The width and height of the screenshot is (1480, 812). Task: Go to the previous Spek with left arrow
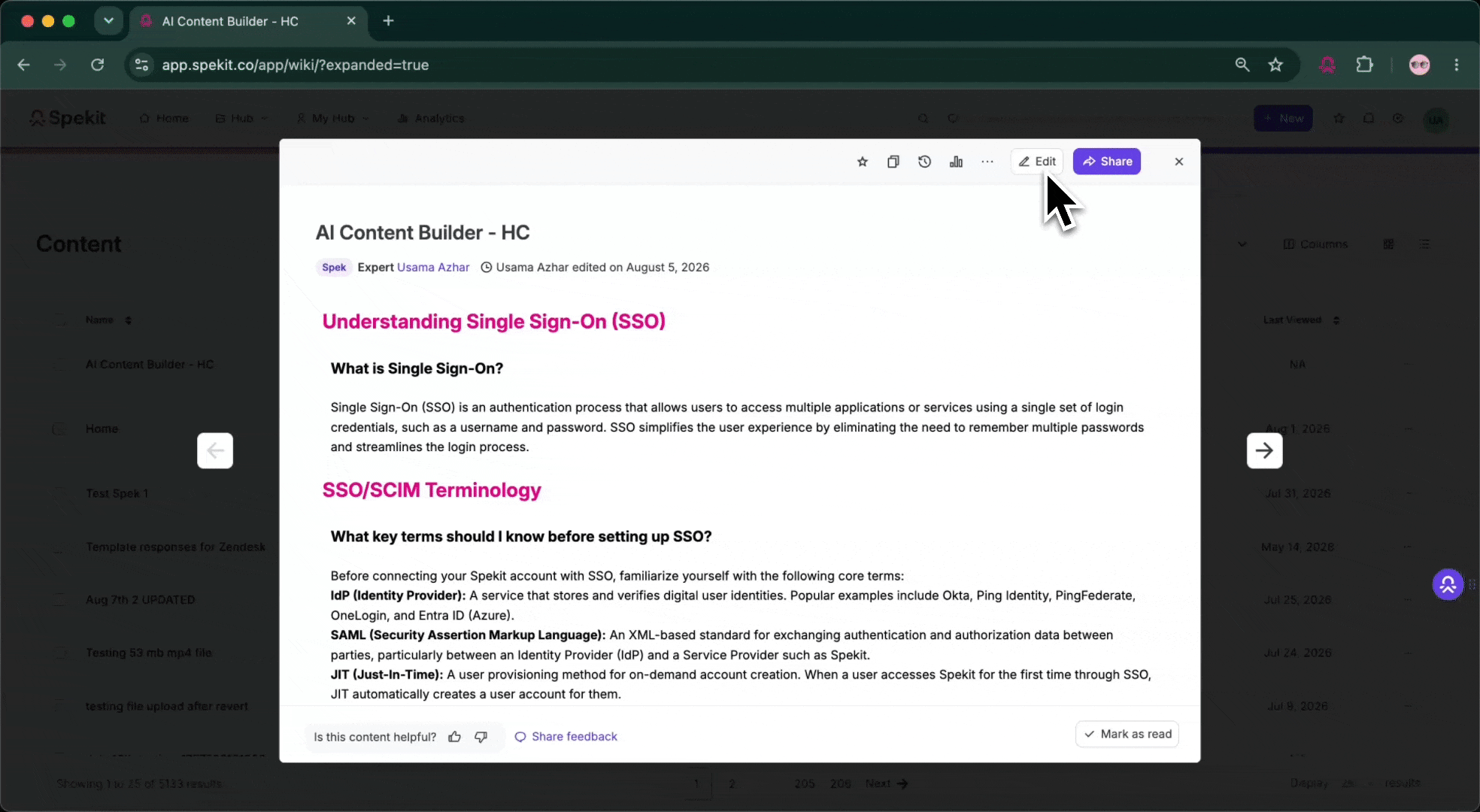[x=215, y=450]
